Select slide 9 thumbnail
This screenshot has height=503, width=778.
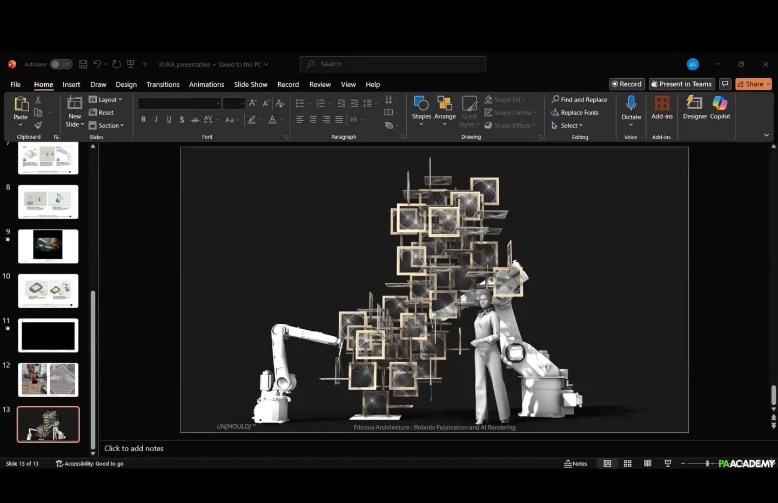47,245
